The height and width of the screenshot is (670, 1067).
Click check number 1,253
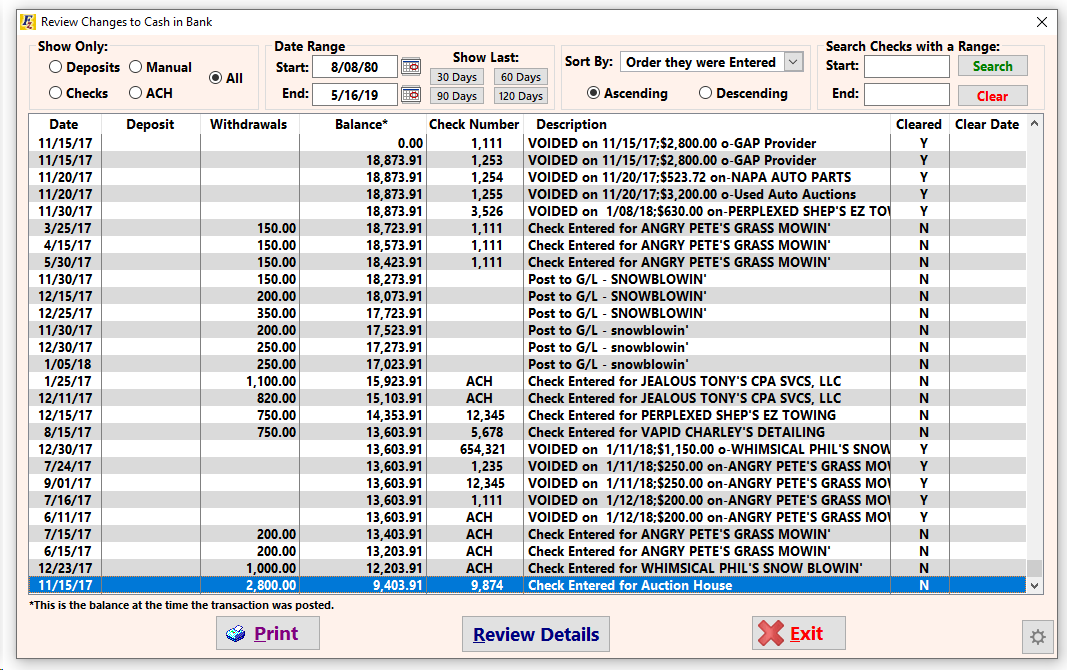487,161
